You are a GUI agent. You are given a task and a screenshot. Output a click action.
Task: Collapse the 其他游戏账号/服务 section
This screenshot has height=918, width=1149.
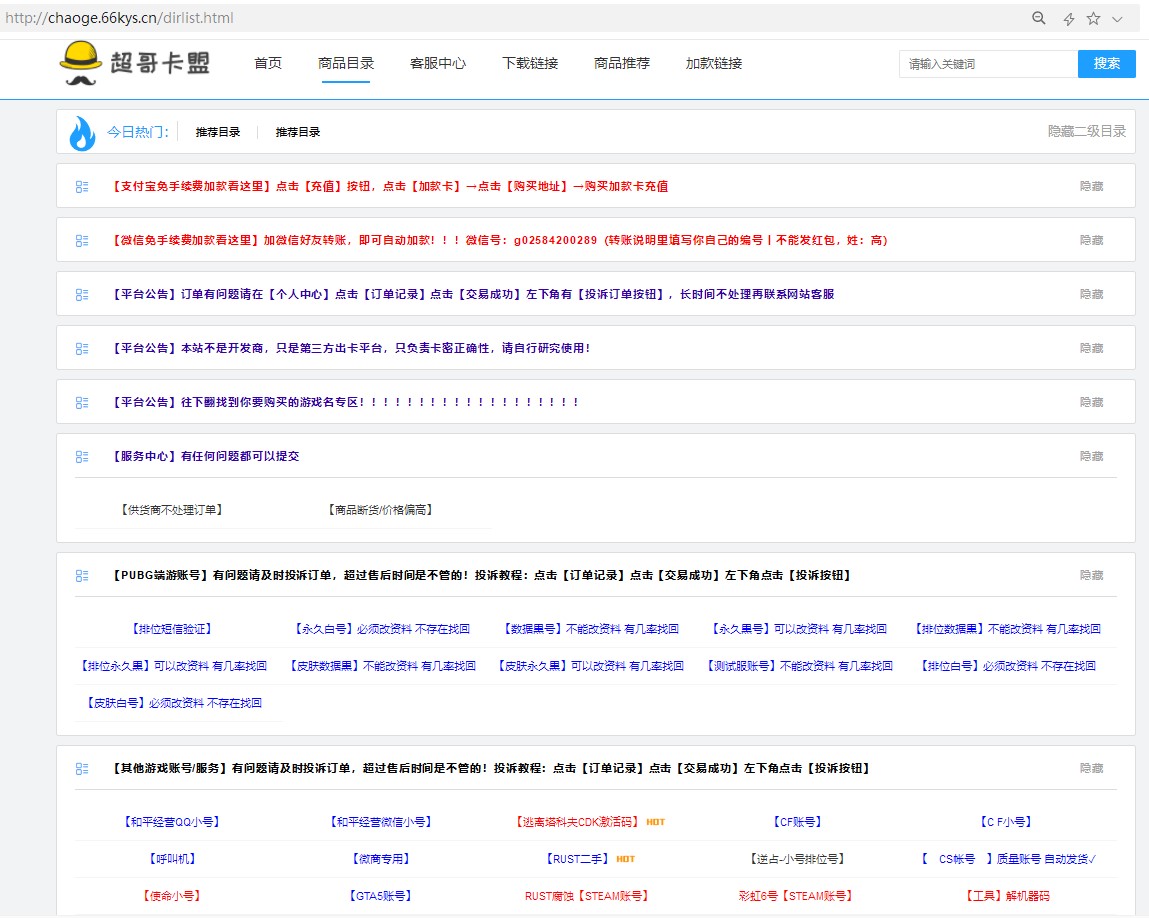click(1091, 769)
